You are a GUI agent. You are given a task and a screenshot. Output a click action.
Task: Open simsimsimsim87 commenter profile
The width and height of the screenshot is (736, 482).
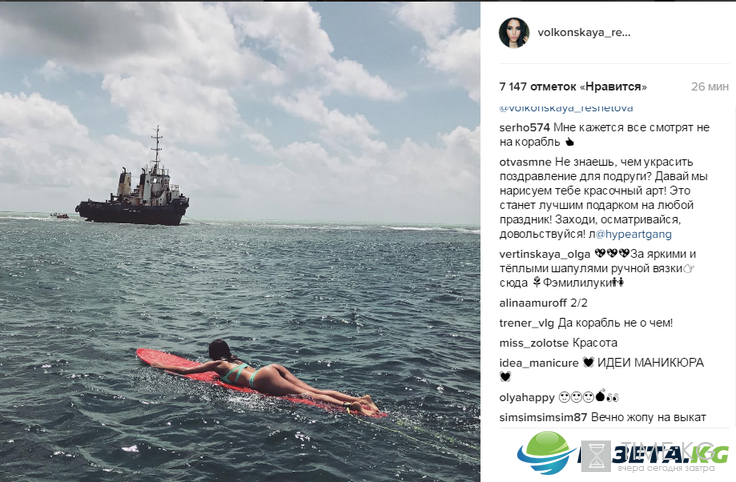tap(543, 417)
